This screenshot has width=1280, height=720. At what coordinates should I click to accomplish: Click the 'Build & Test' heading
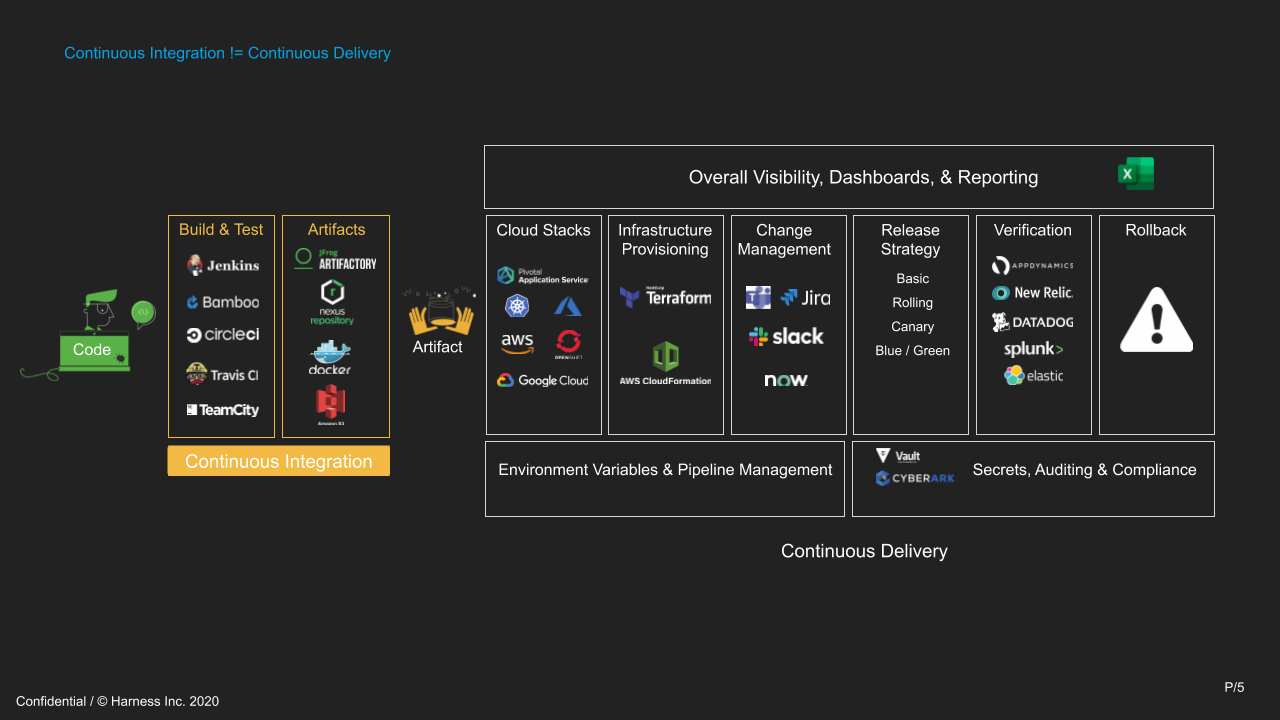[221, 229]
